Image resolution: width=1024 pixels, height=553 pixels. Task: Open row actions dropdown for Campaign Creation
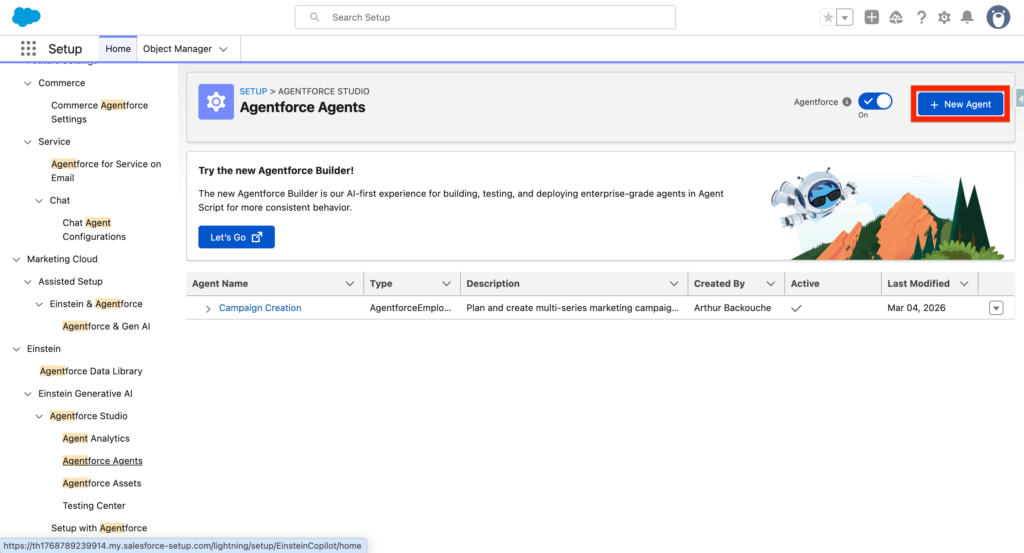point(995,308)
